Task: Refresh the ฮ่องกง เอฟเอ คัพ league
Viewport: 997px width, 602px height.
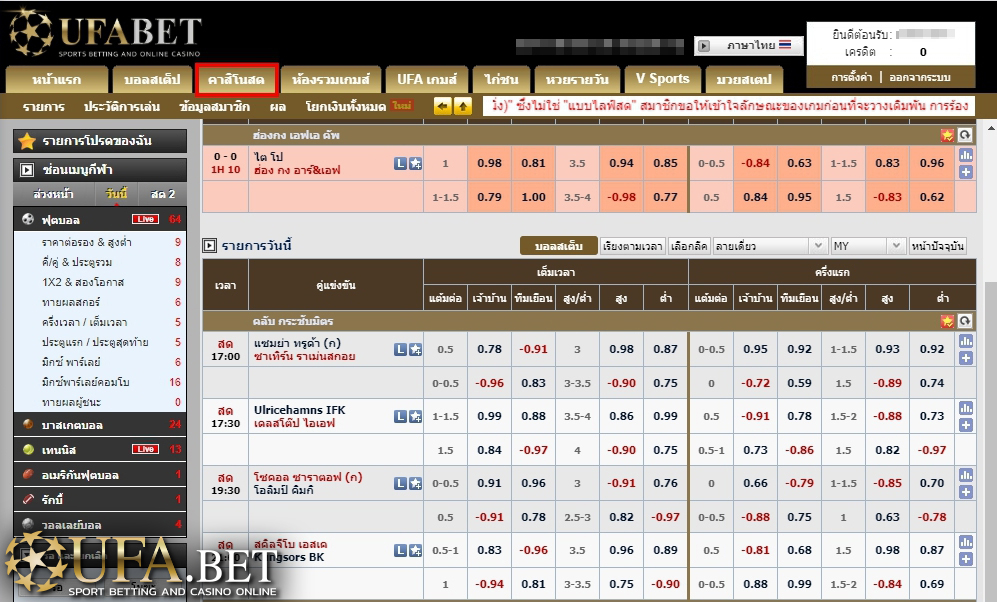Action: [965, 135]
